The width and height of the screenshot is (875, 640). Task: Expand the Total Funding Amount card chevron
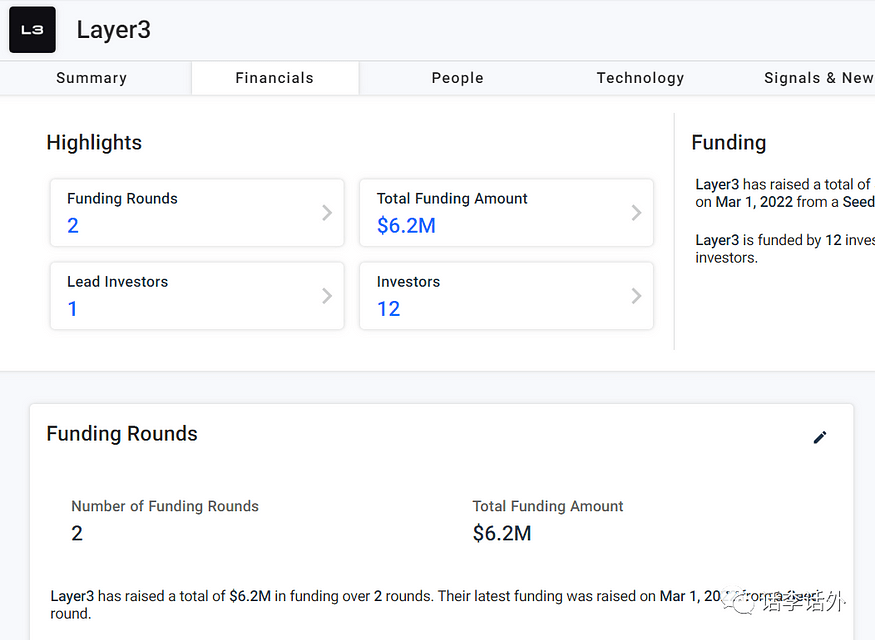pyautogui.click(x=636, y=212)
